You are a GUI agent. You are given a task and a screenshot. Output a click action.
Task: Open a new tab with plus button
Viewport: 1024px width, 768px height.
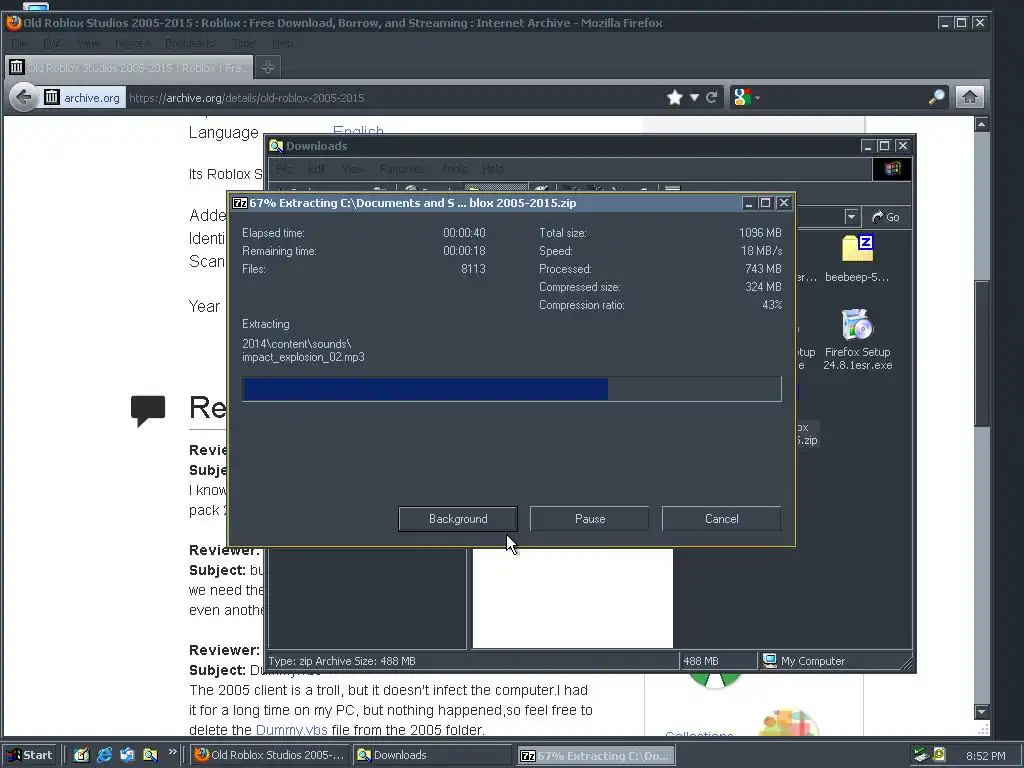[x=268, y=67]
